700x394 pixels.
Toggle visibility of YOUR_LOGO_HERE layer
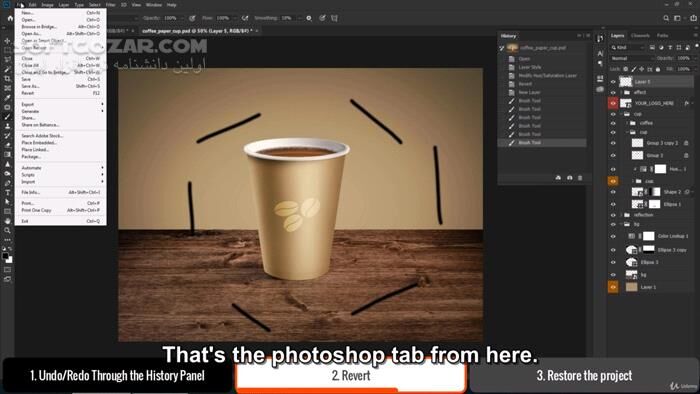(x=613, y=103)
